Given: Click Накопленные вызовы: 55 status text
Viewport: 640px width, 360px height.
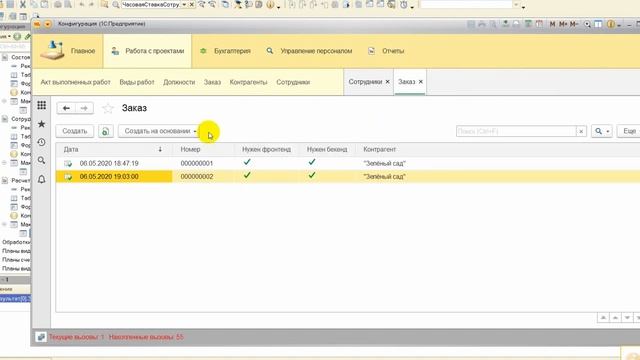Looking at the screenshot, I should pyautogui.click(x=146, y=337).
